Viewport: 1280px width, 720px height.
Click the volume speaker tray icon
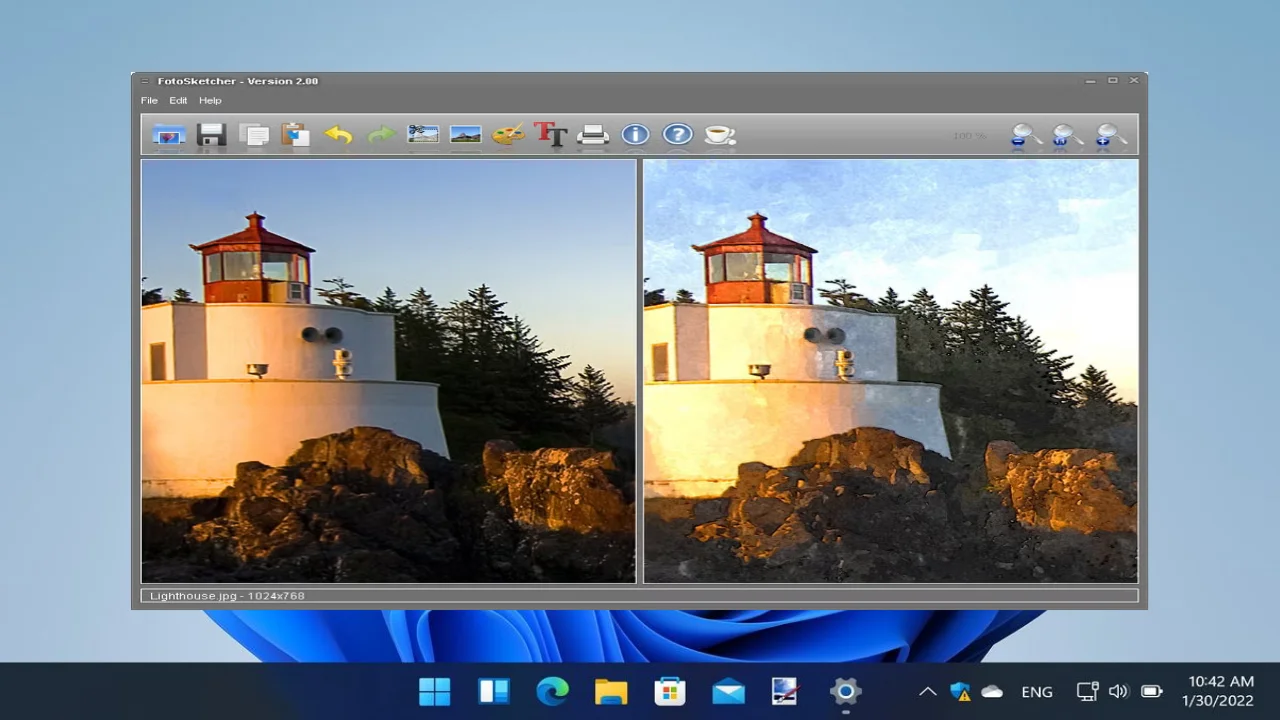tap(1119, 691)
